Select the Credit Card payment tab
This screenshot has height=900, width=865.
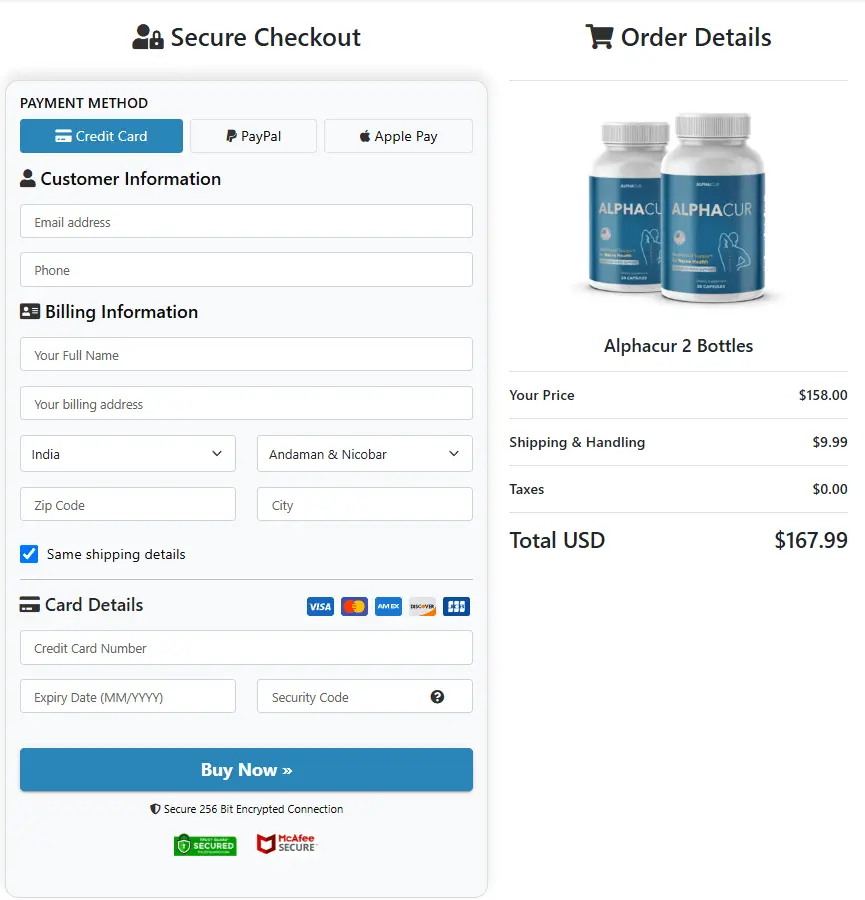click(101, 136)
